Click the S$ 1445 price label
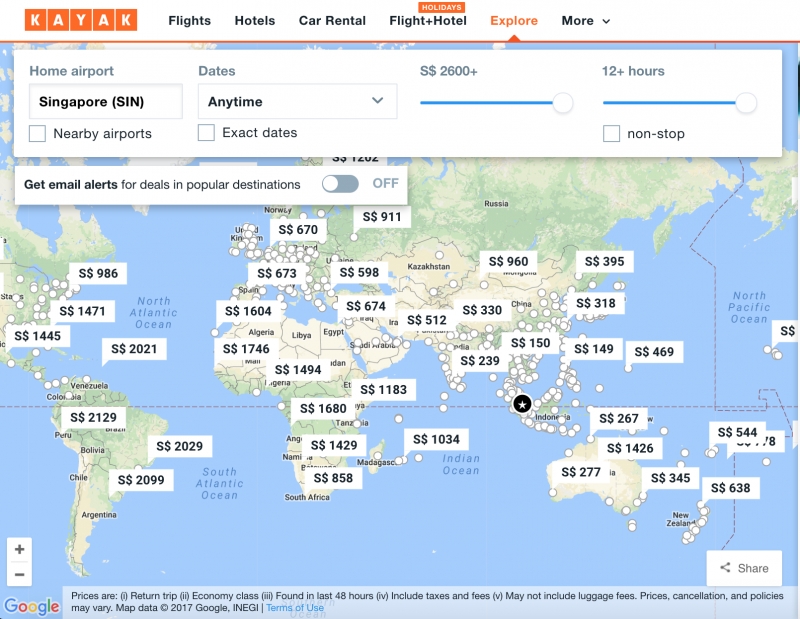Screen dimensions: 800x619 (x=37, y=336)
